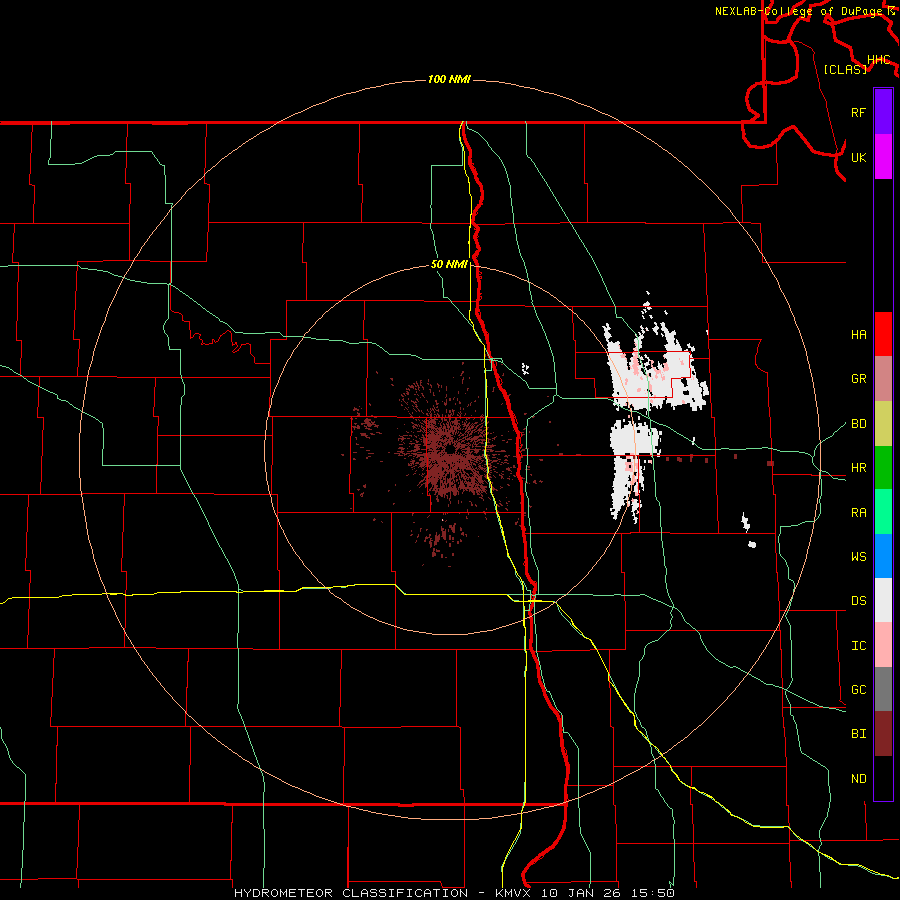Select the 'HA' legend label
The image size is (900, 900).
858,334
